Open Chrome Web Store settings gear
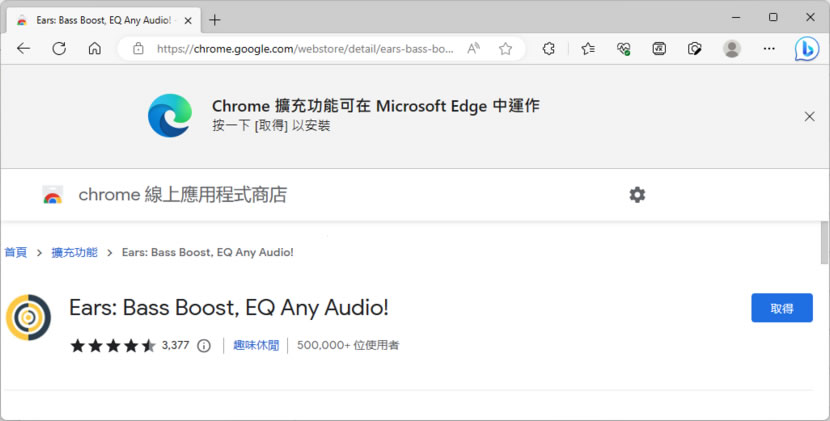 coord(637,195)
